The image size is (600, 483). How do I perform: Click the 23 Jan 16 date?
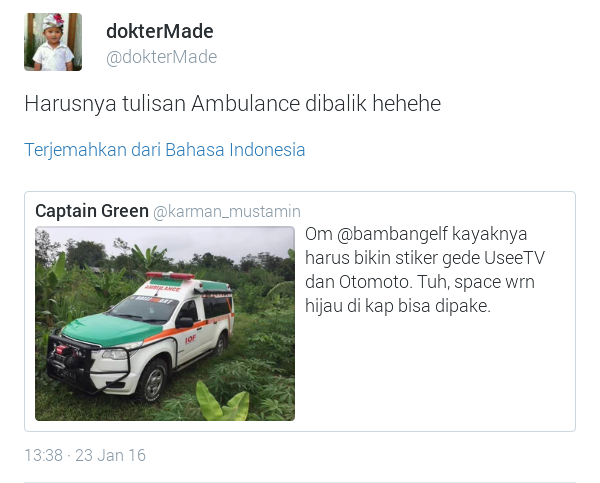[x=111, y=455]
